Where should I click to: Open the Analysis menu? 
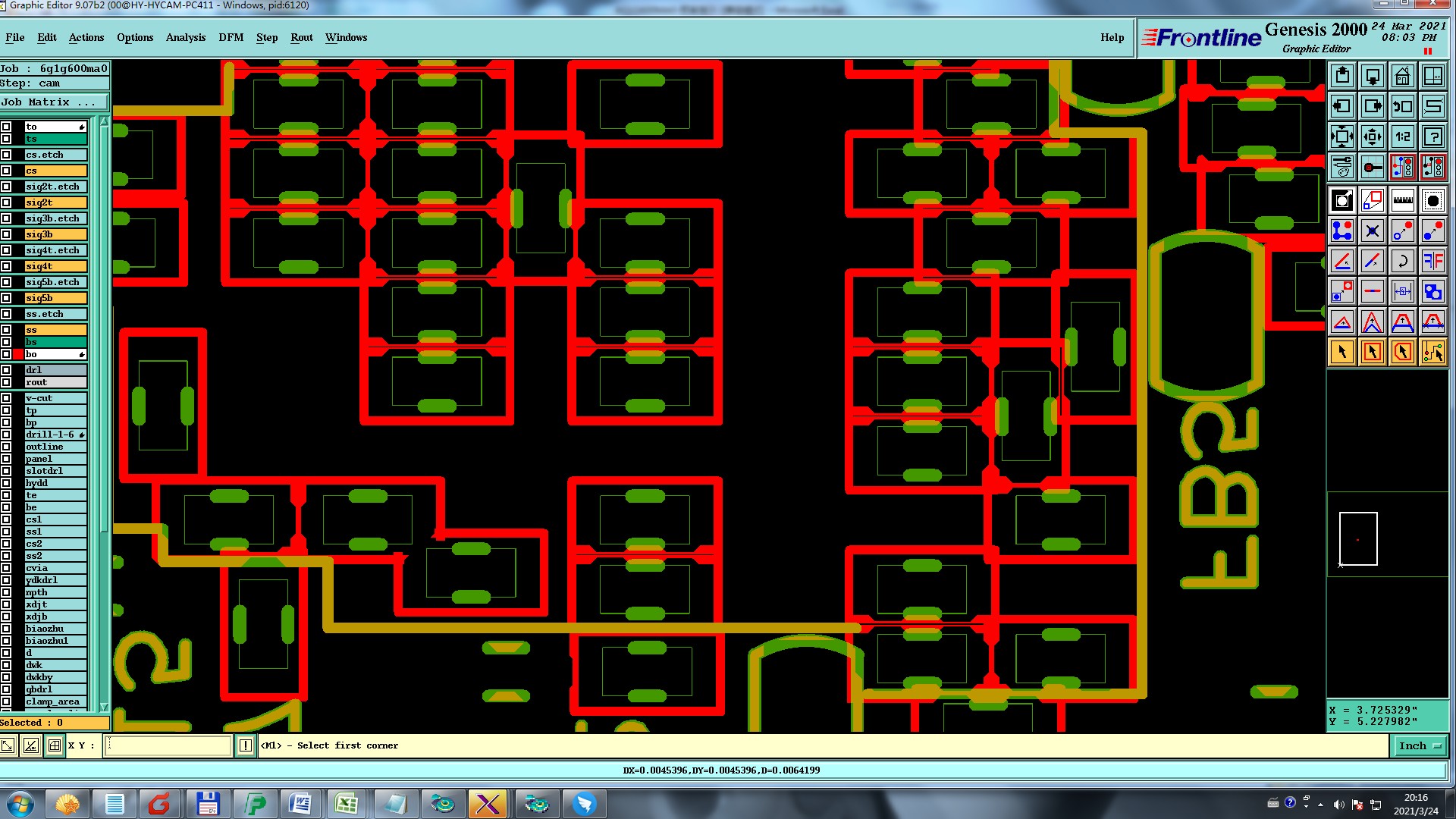coord(185,37)
